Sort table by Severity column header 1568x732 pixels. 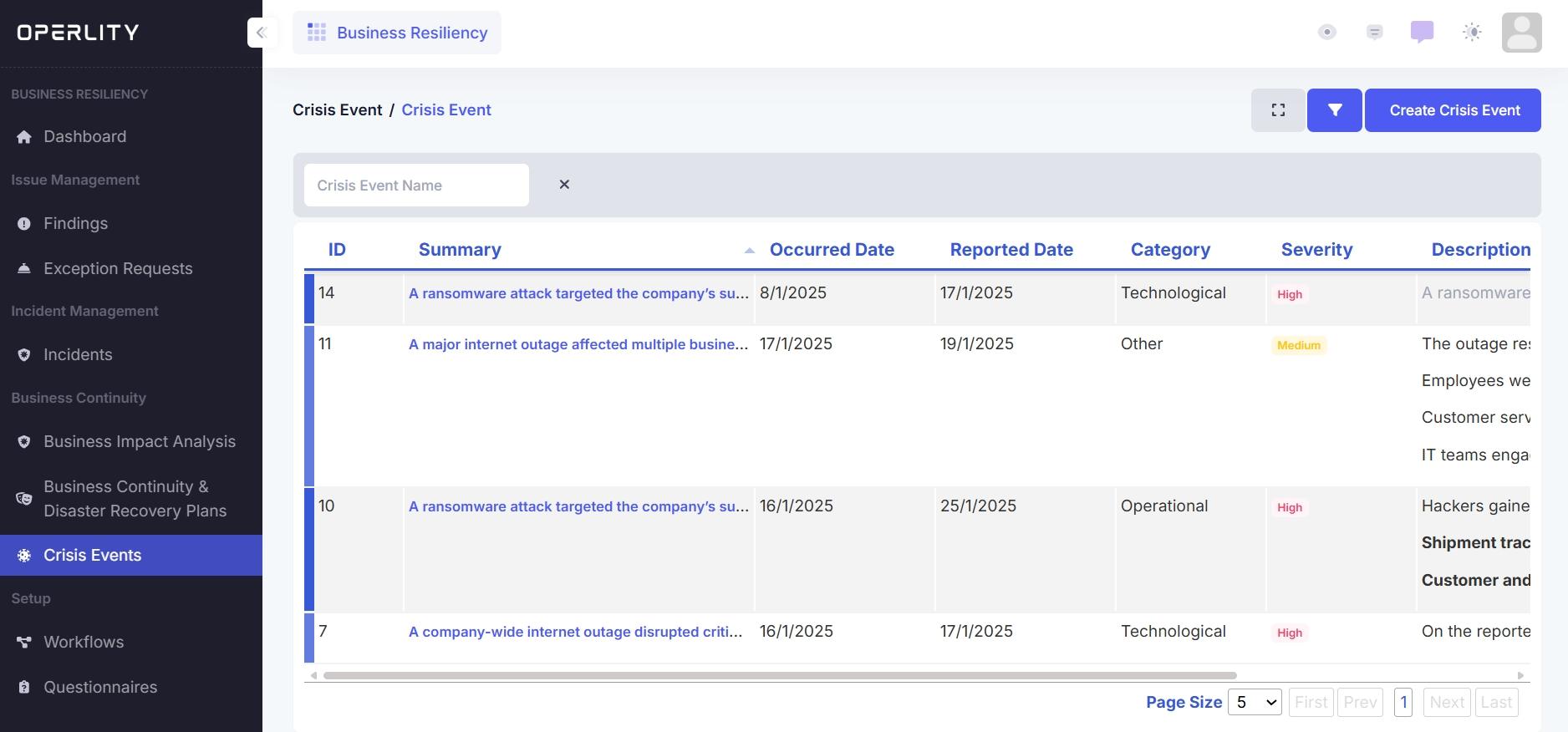(1316, 250)
